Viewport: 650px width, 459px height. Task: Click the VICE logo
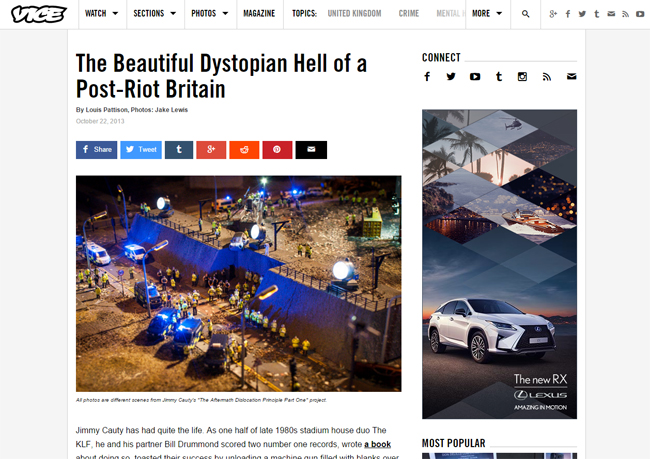coord(39,14)
